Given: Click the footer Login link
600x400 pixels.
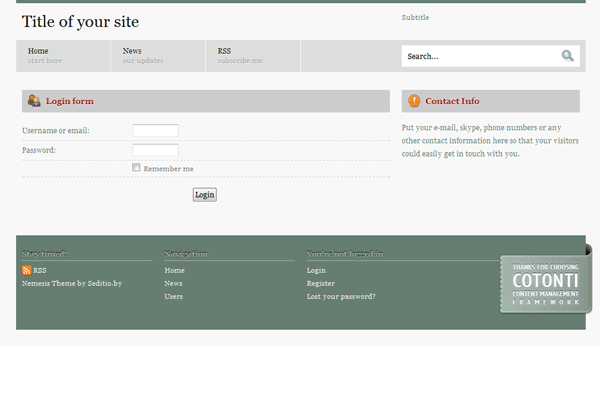Looking at the screenshot, I should pyautogui.click(x=316, y=271).
